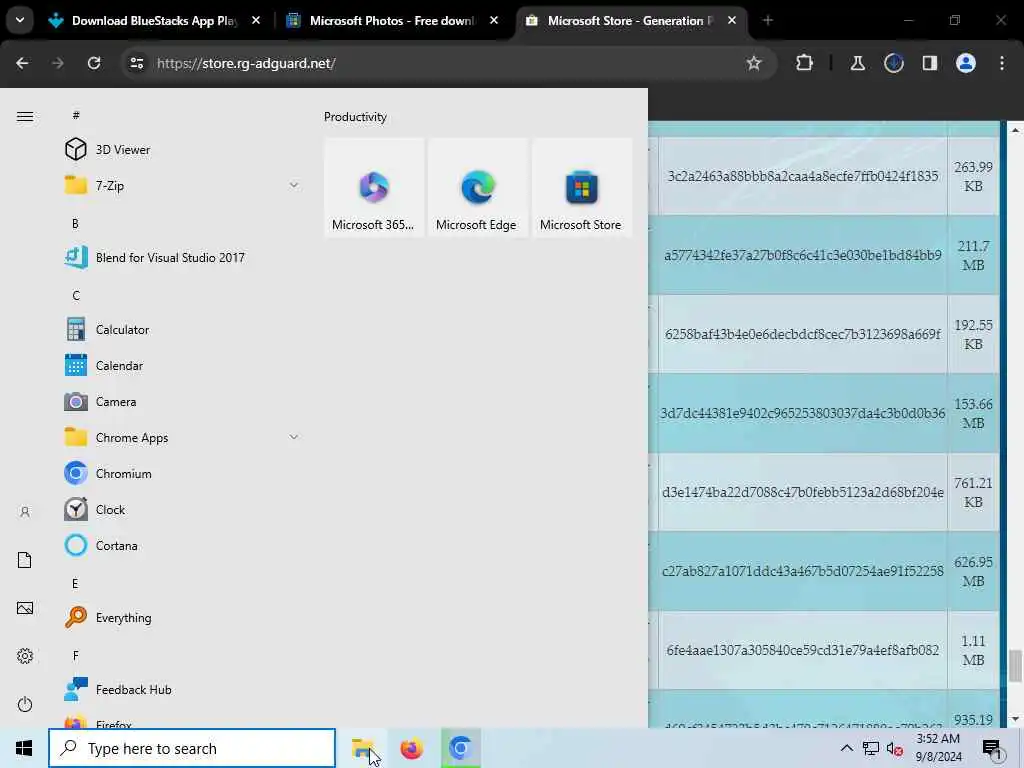This screenshot has width=1024, height=768.
Task: Open the notification center icon
Action: [x=992, y=749]
